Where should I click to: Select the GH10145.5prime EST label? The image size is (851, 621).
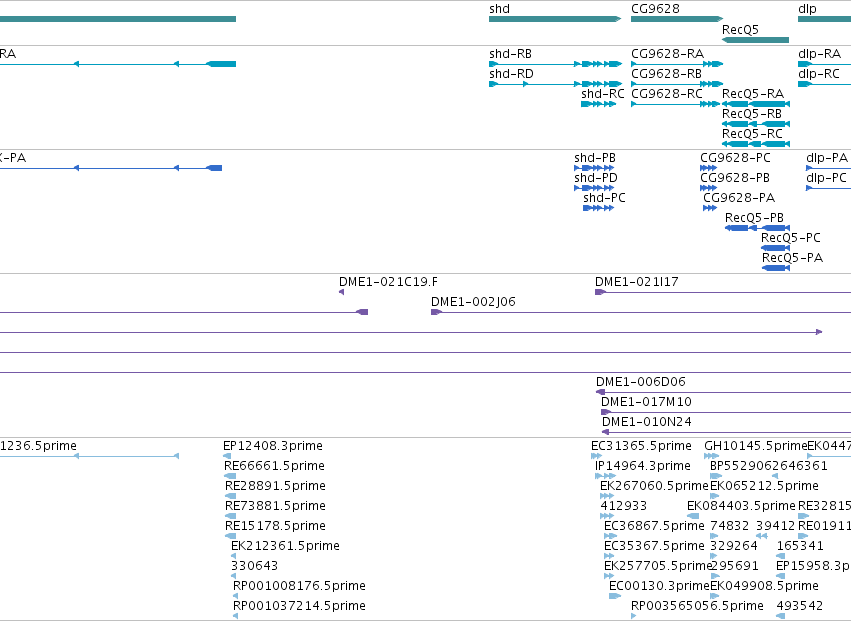755,446
